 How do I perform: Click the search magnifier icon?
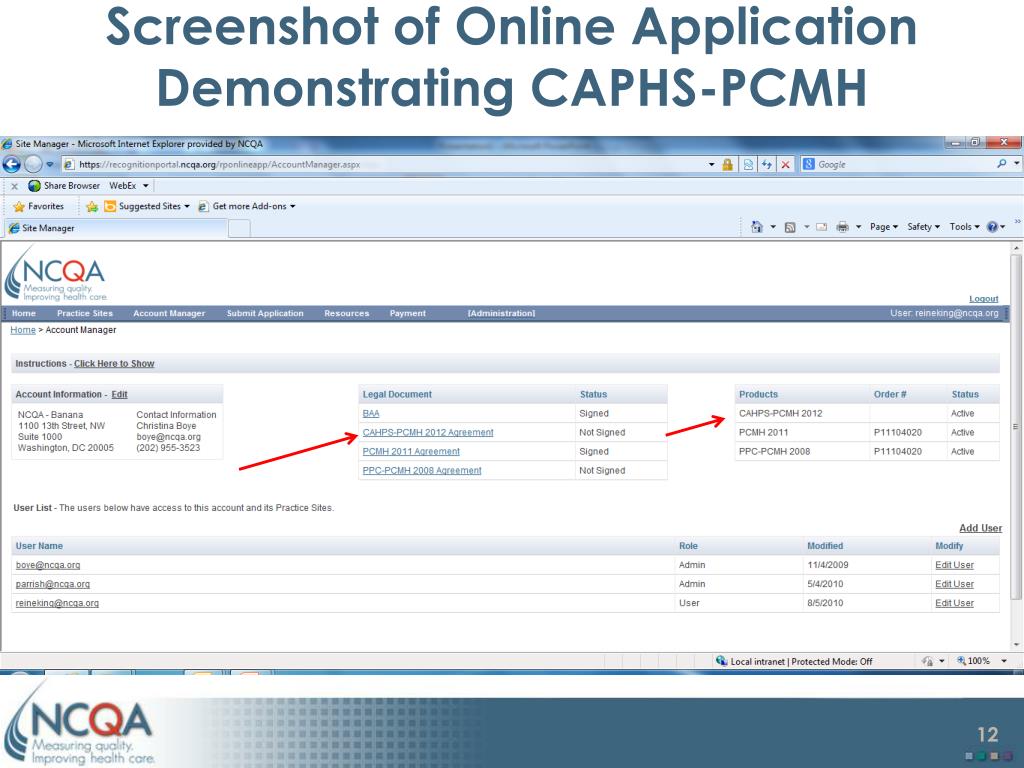point(1002,164)
